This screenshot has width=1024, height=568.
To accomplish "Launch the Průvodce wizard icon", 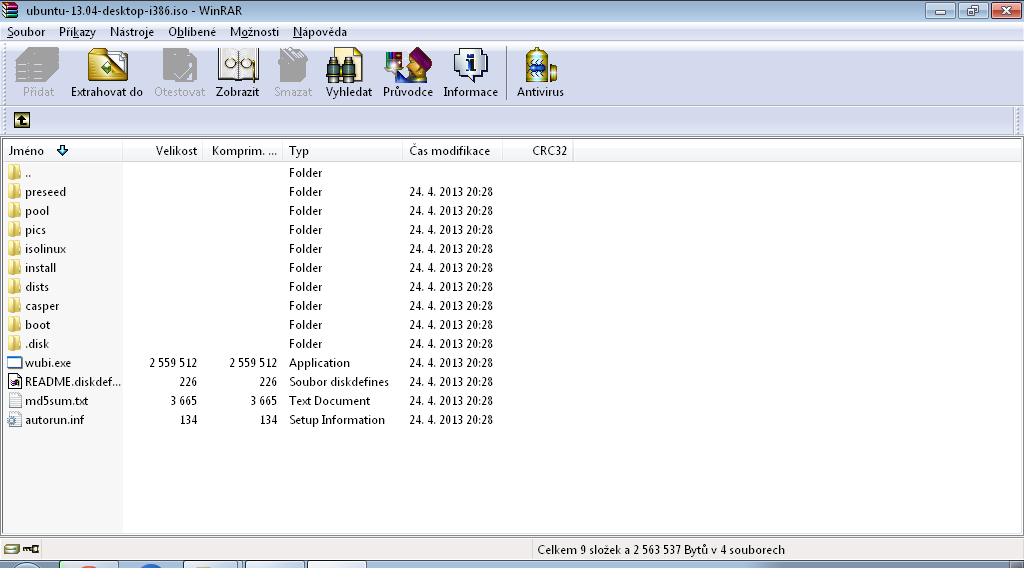I will (408, 65).
